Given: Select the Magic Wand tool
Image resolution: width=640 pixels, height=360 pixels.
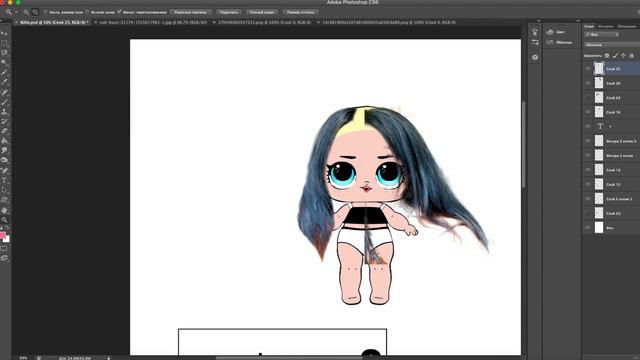Looking at the screenshot, I should (x=4, y=62).
